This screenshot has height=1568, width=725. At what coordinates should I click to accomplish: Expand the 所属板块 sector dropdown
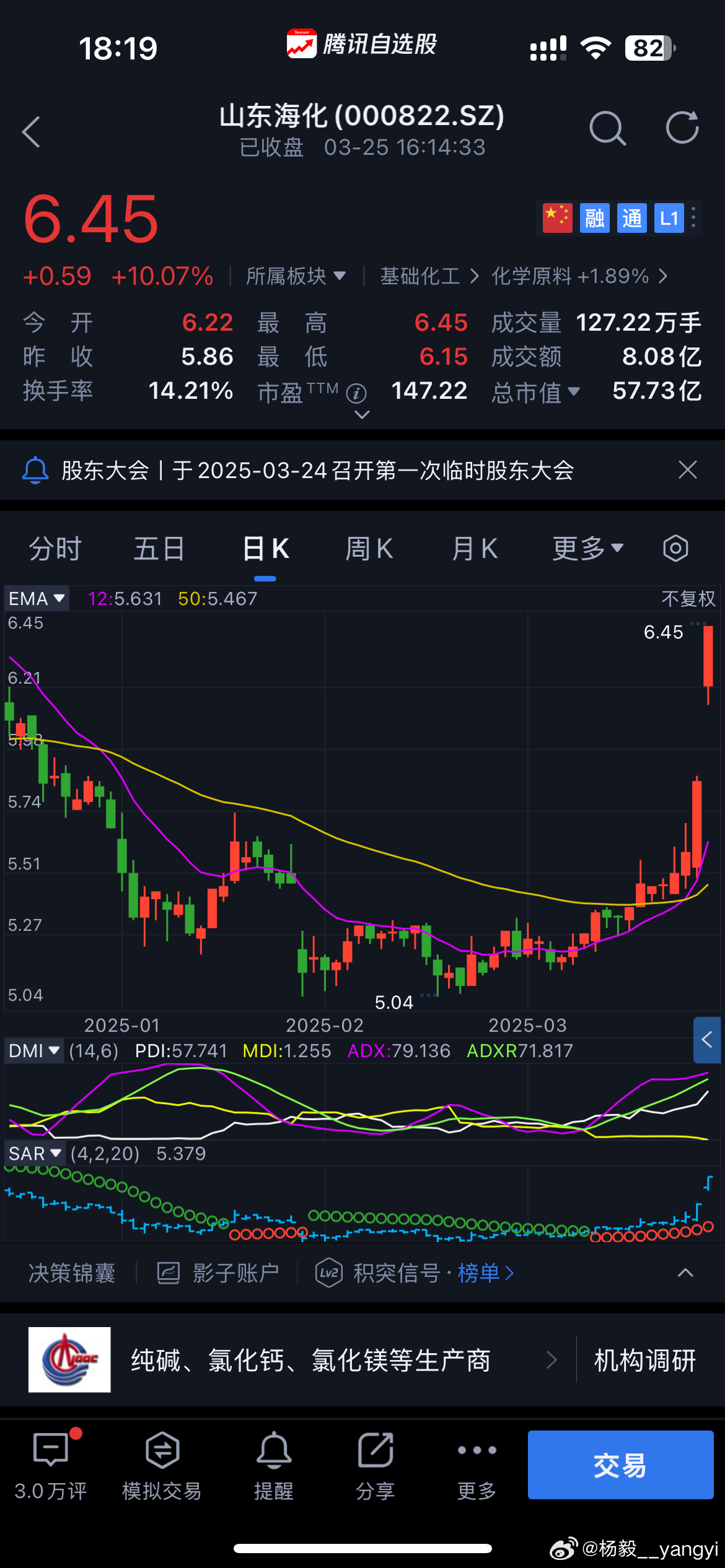[x=296, y=276]
